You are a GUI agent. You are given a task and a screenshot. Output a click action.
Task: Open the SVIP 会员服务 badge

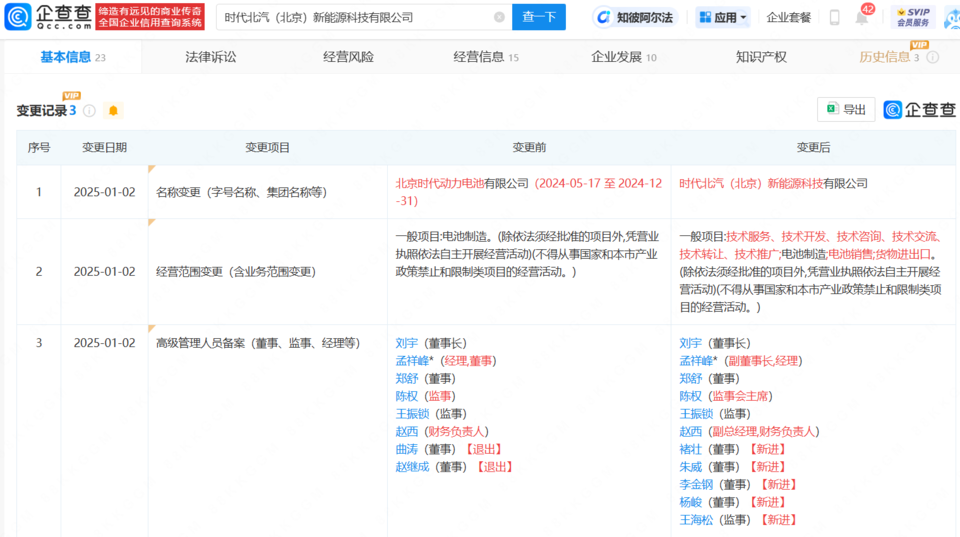point(912,17)
